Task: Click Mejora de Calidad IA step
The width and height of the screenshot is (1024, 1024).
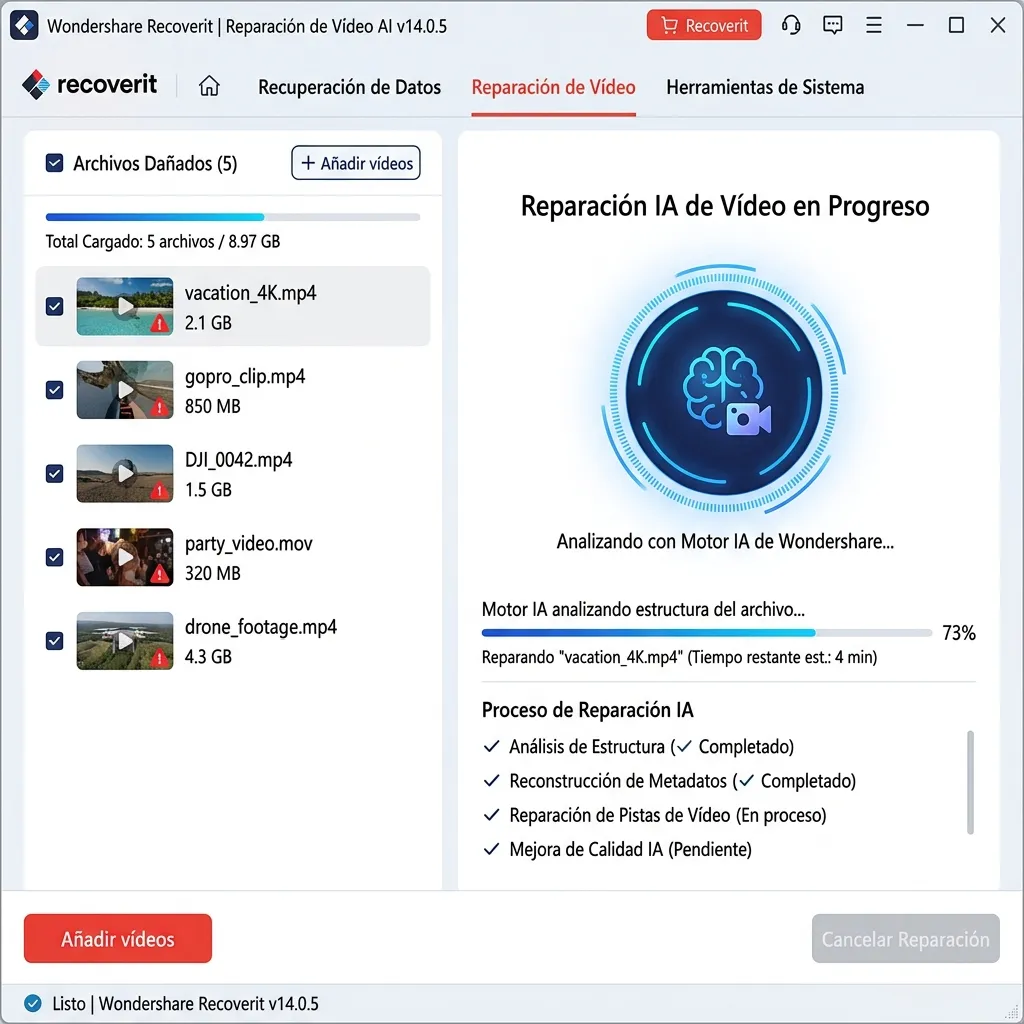Action: coord(617,850)
